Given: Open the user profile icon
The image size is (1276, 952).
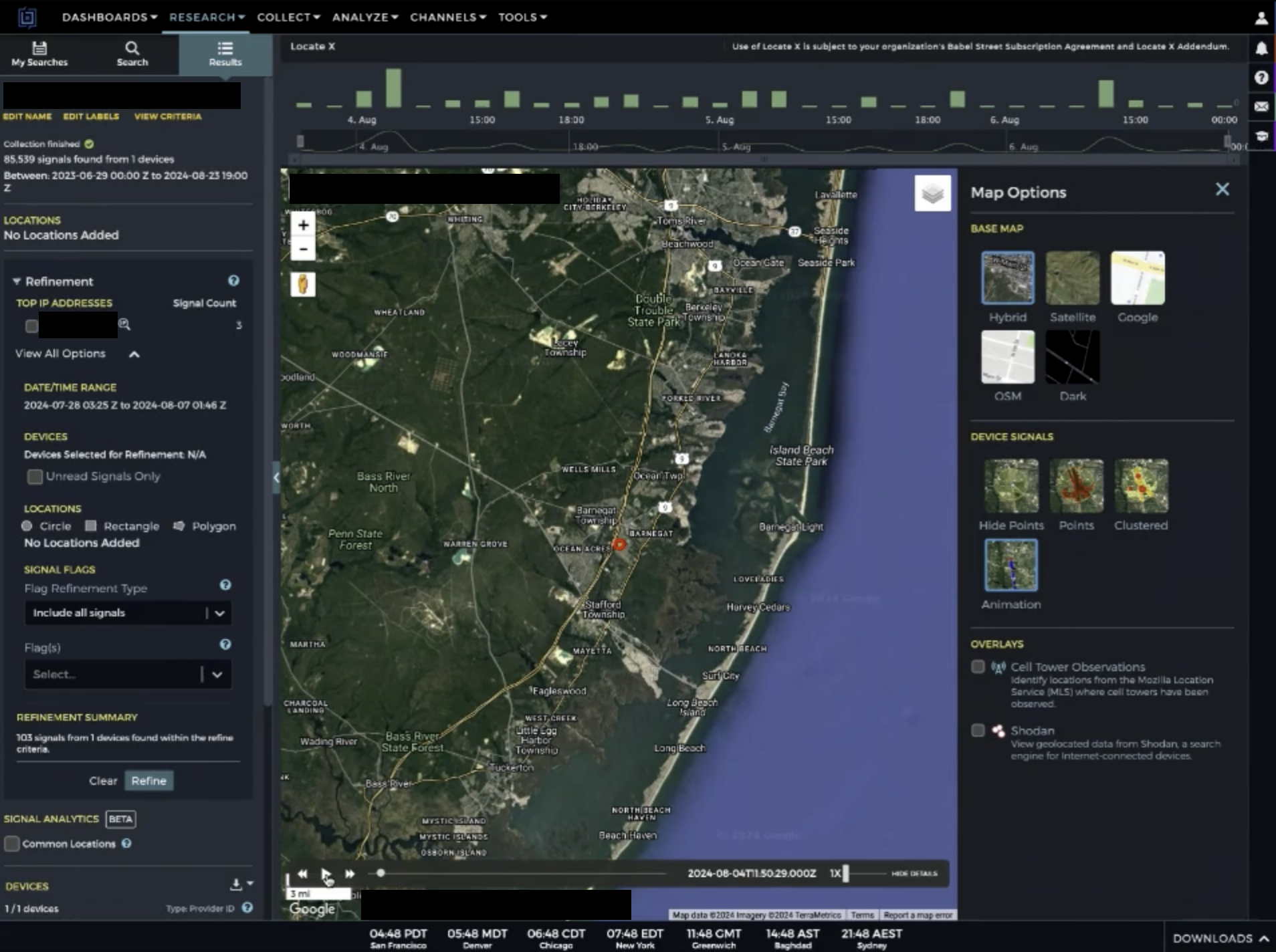Looking at the screenshot, I should click(x=1261, y=18).
